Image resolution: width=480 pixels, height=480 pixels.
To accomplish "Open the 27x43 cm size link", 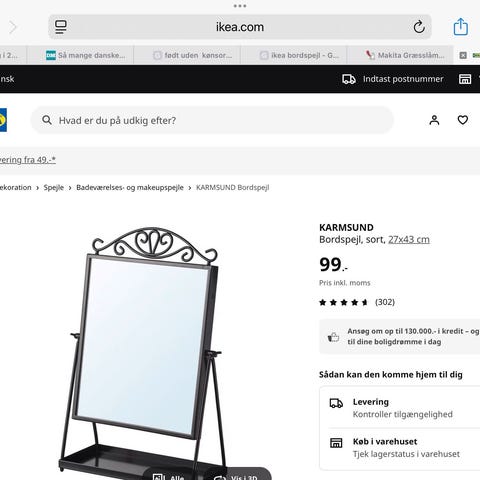I will coord(409,240).
